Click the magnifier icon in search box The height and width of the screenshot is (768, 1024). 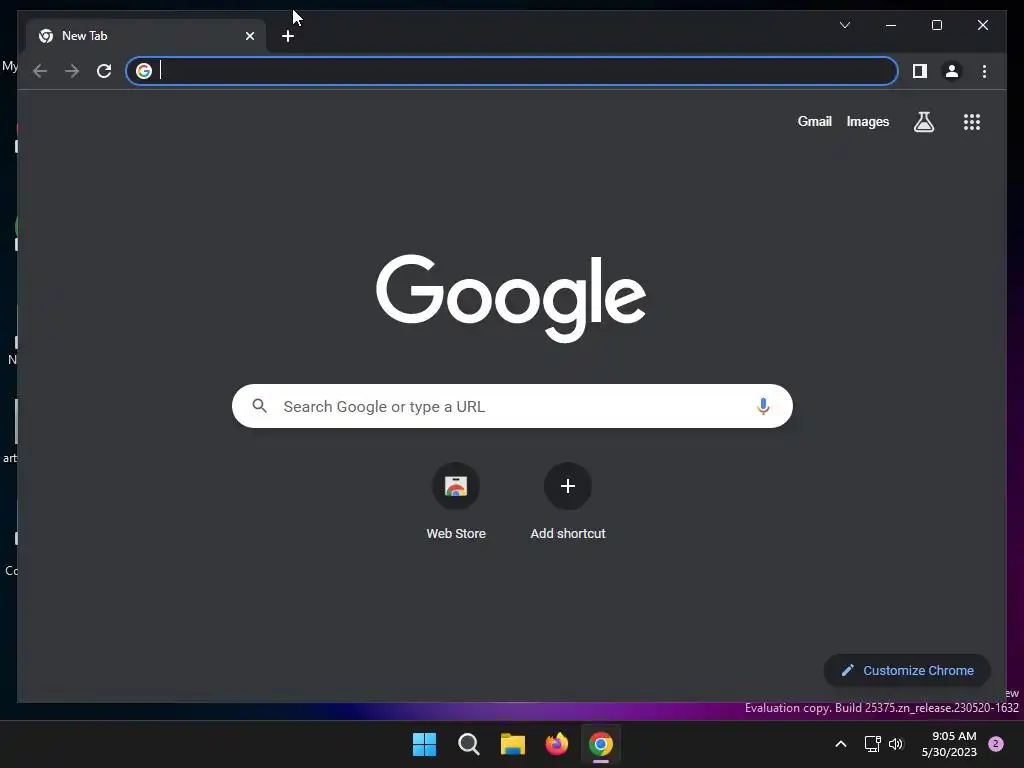coord(259,406)
